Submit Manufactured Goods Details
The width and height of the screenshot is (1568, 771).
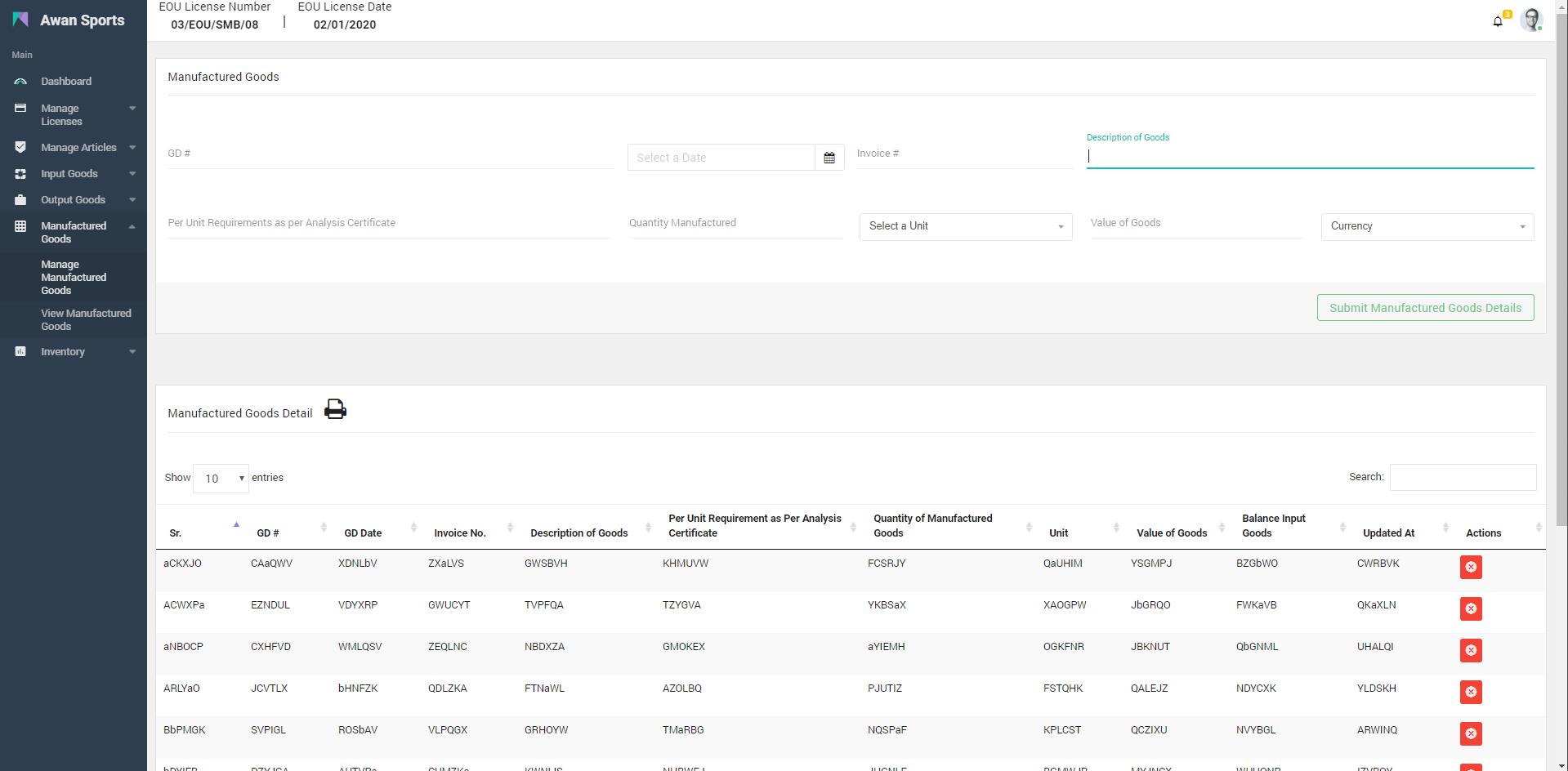(1425, 308)
